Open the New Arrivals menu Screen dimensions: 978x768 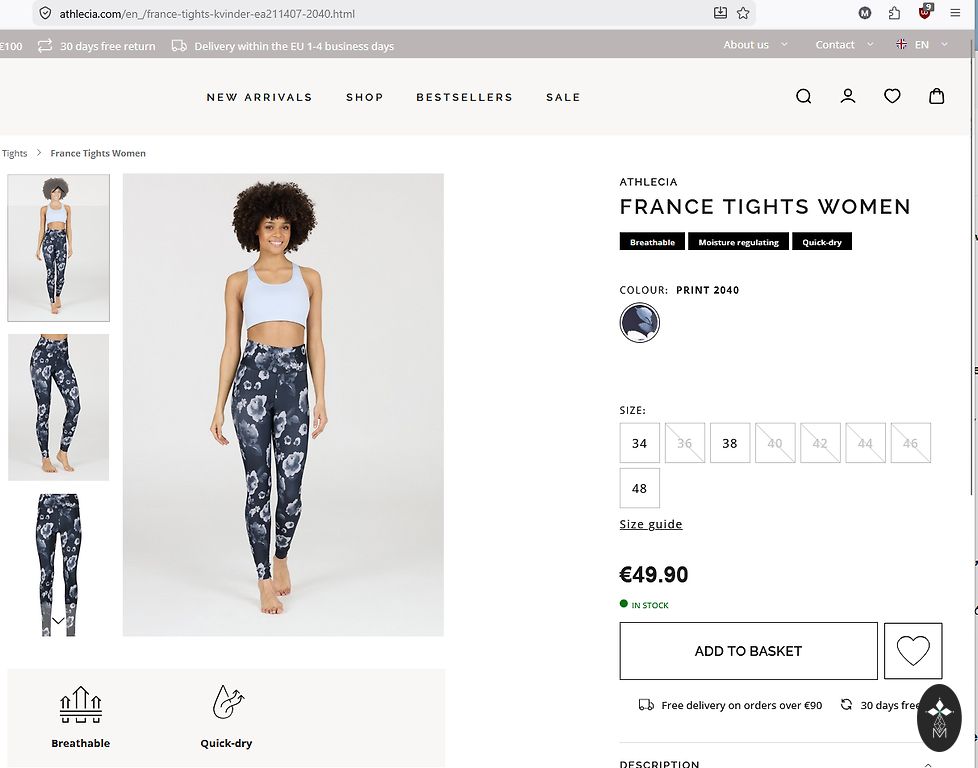(259, 97)
